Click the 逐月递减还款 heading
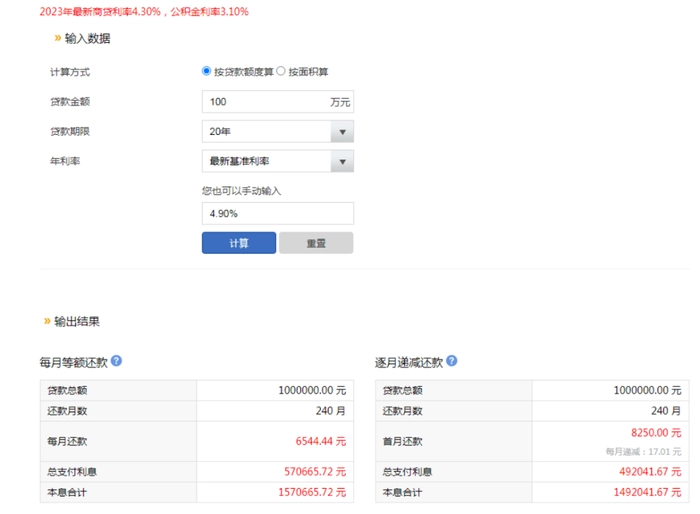Viewport: 700px width, 514px height. point(409,362)
